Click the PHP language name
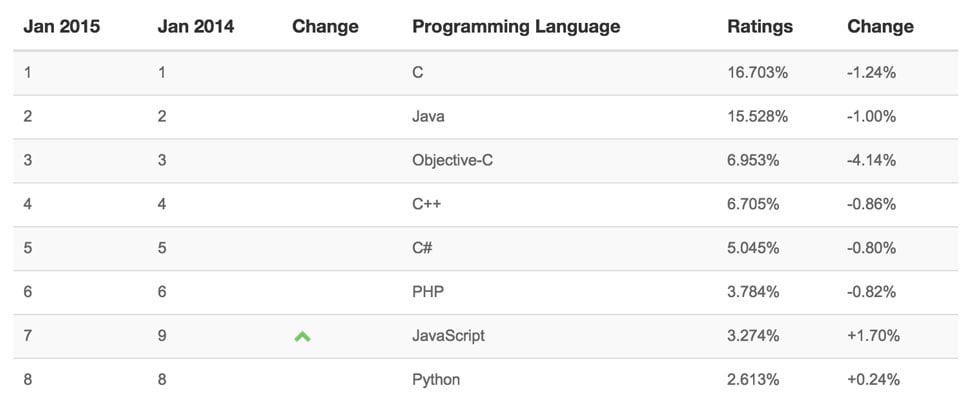 point(428,292)
